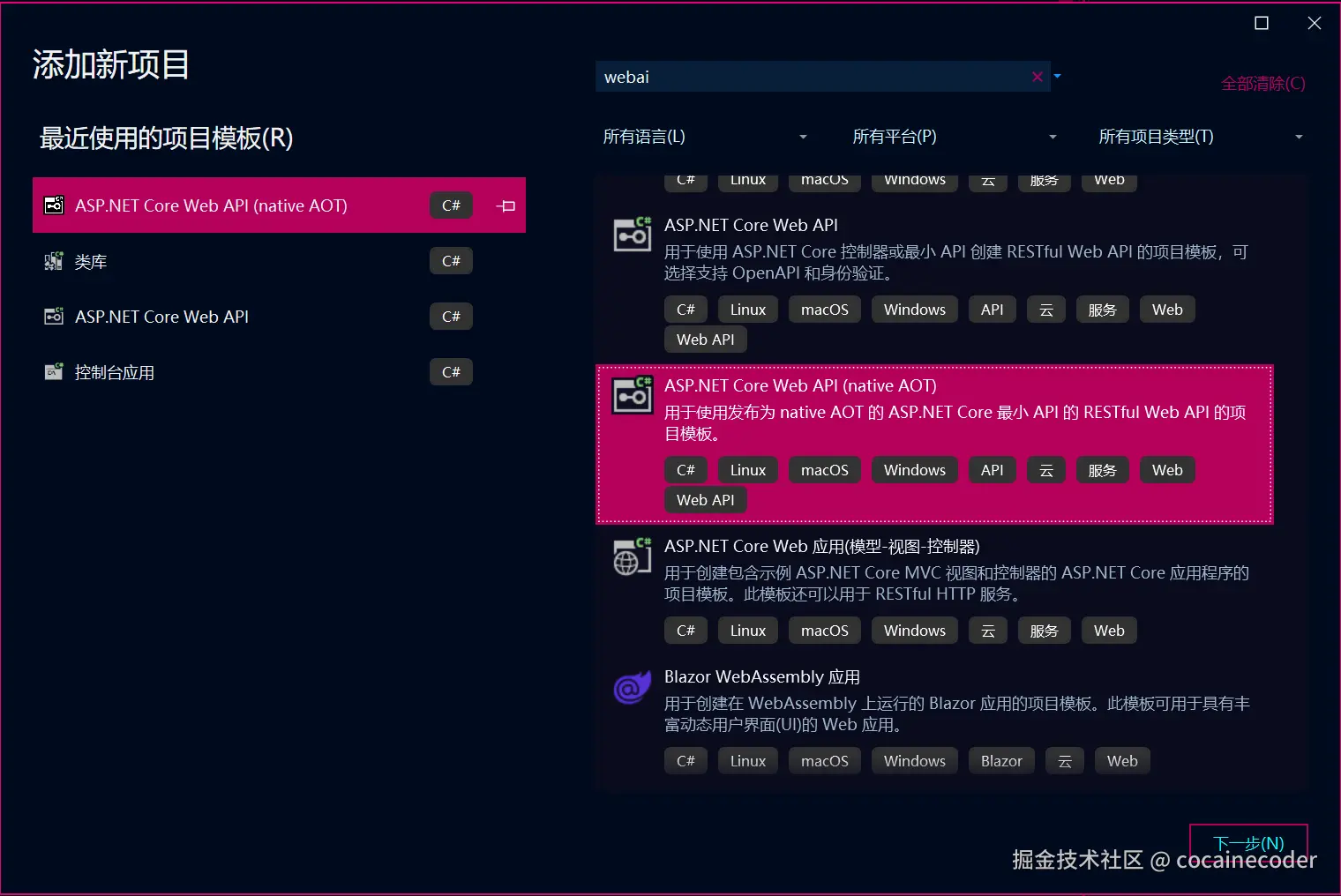Click the Blazor WebAssembly description text
The width and height of the screenshot is (1341, 896).
pyautogui.click(x=957, y=713)
